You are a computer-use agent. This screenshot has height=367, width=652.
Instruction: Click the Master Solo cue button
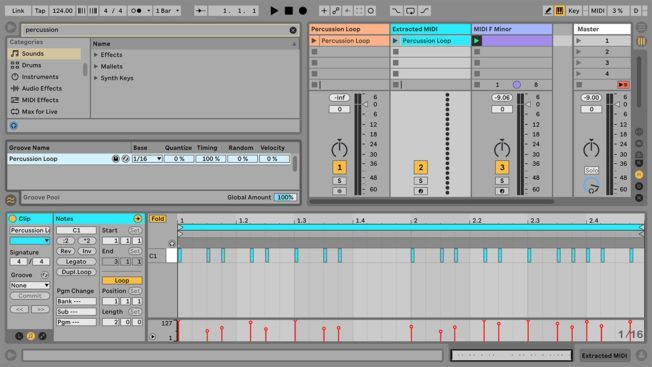click(x=591, y=170)
